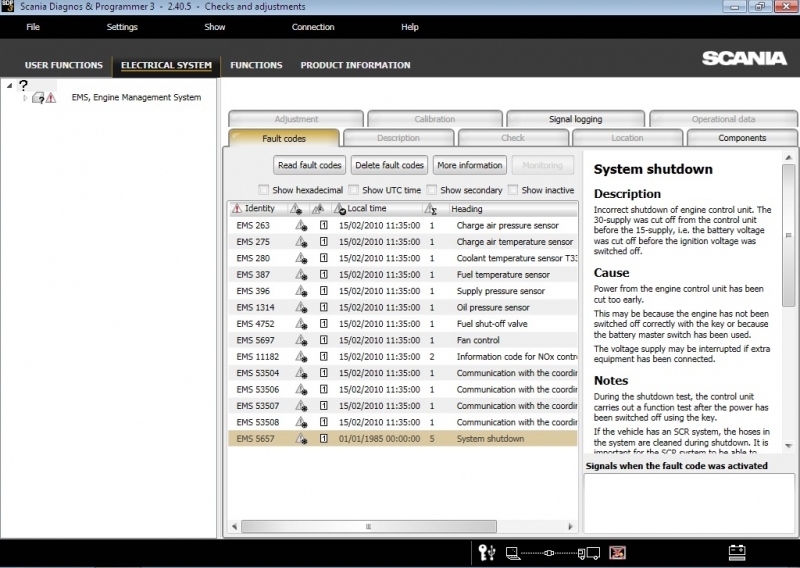Click Delete fault codes button
800x568 pixels.
coord(389,165)
